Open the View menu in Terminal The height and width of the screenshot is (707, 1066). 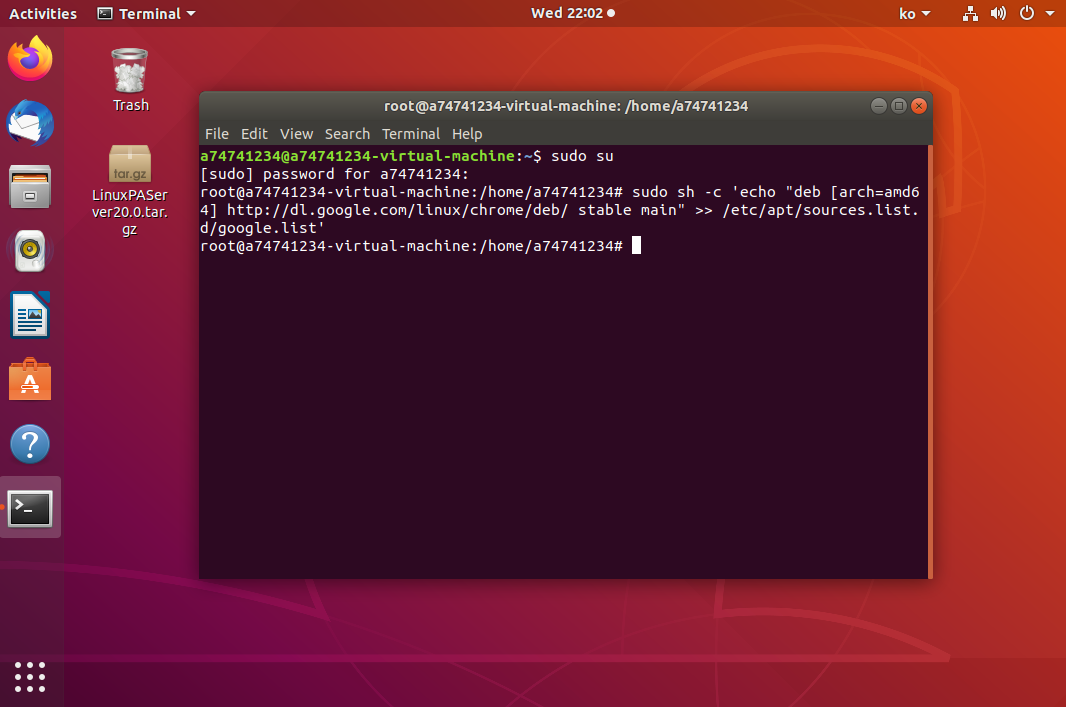tap(296, 134)
